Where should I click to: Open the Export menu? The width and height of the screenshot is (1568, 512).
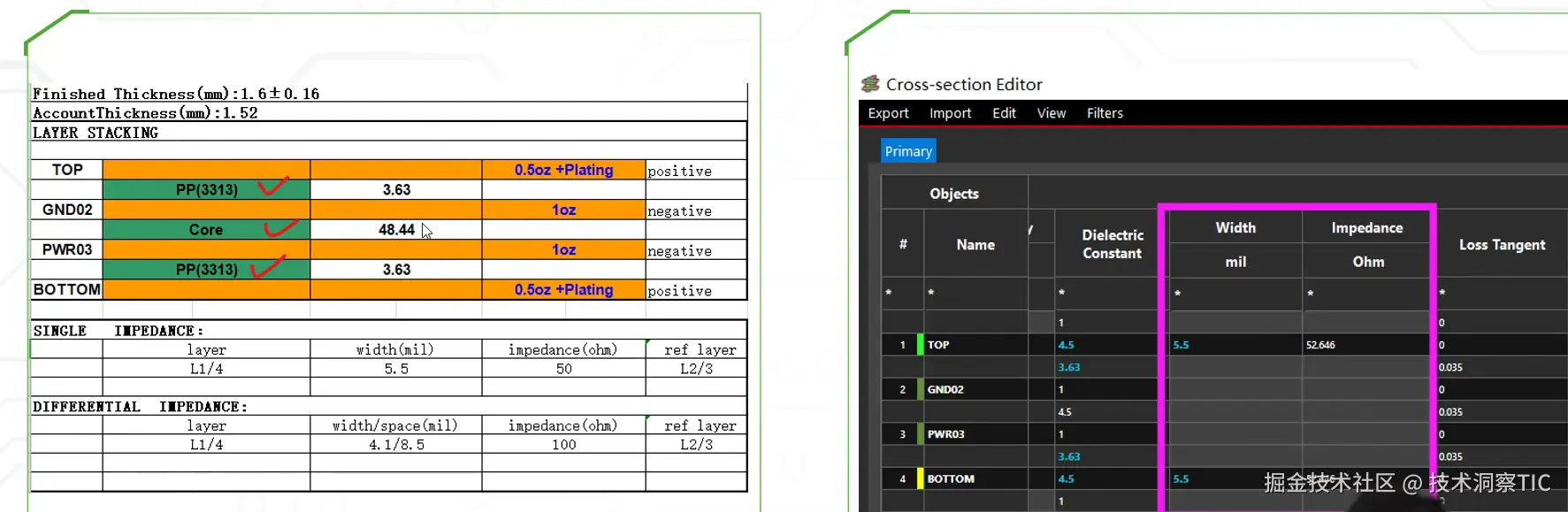click(888, 113)
